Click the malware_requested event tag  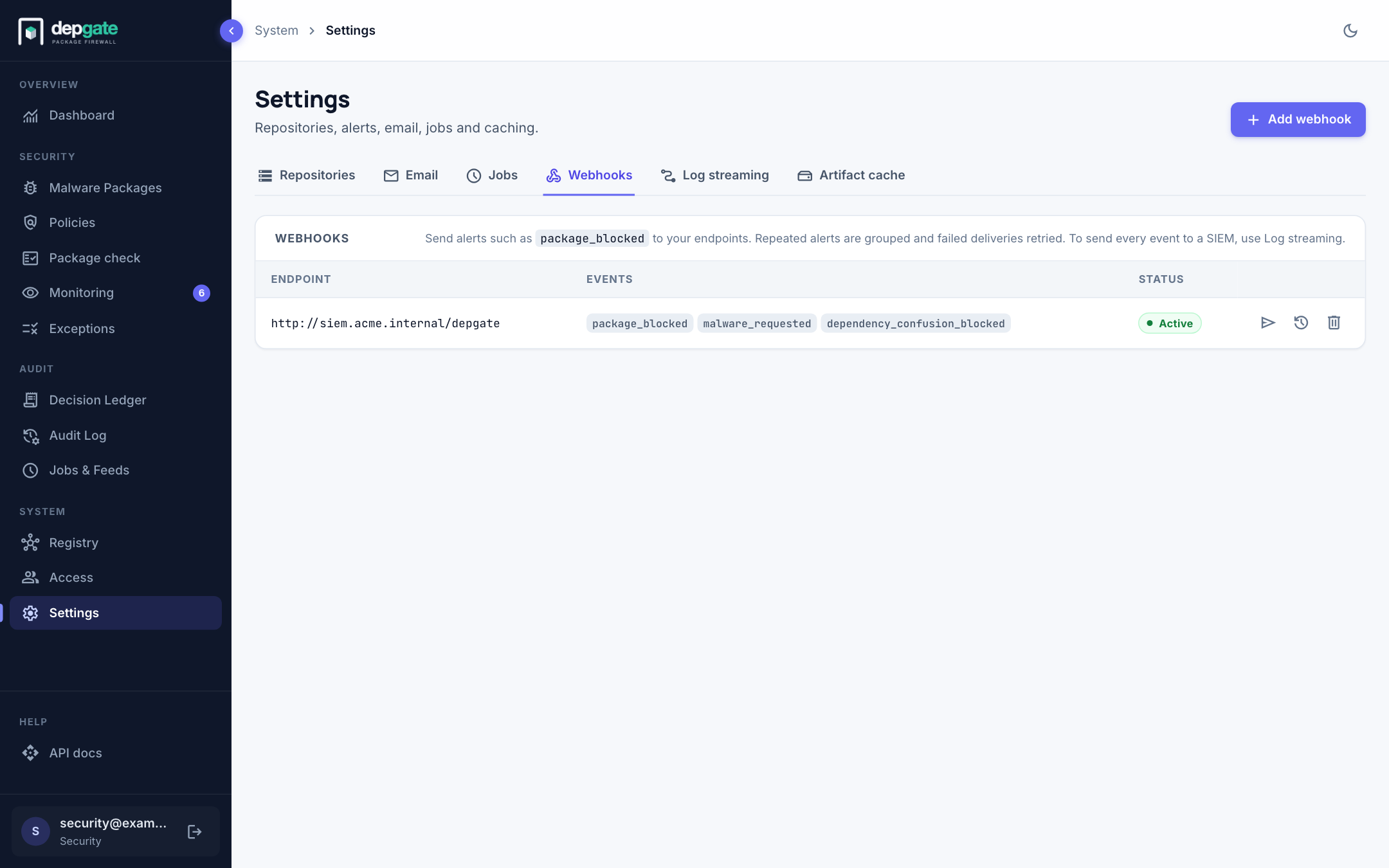[757, 323]
